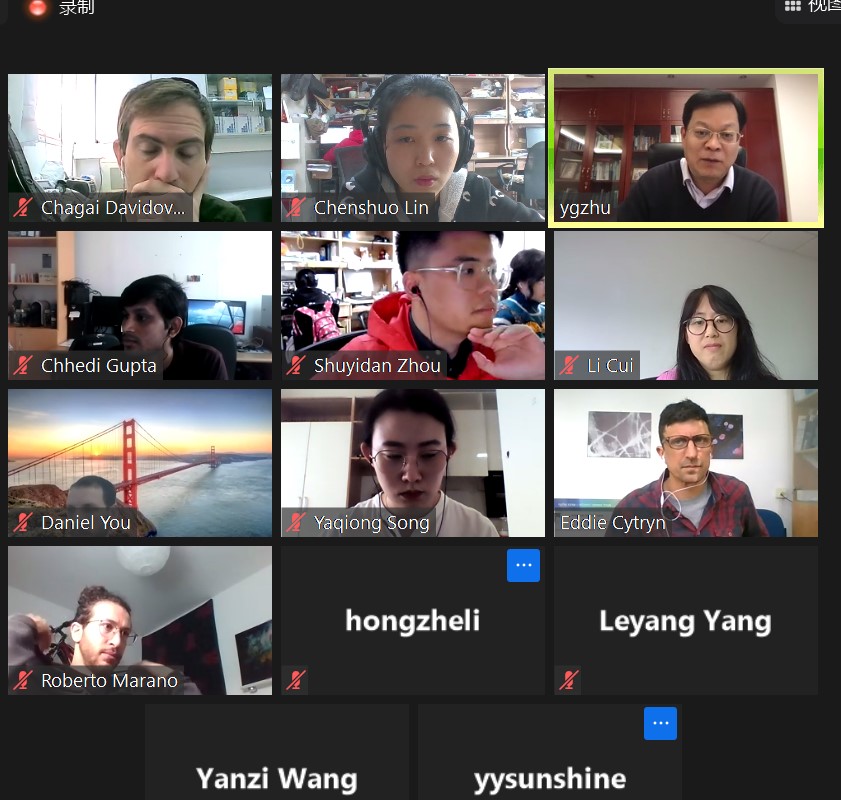Click muted mic icon on Leyang Yang tile
This screenshot has height=800, width=841.
[x=569, y=680]
